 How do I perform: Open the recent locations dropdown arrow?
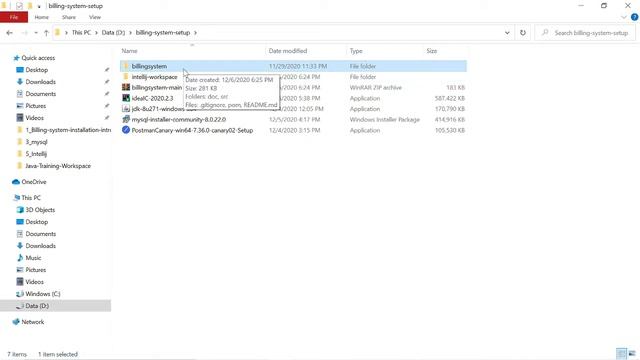(36, 33)
